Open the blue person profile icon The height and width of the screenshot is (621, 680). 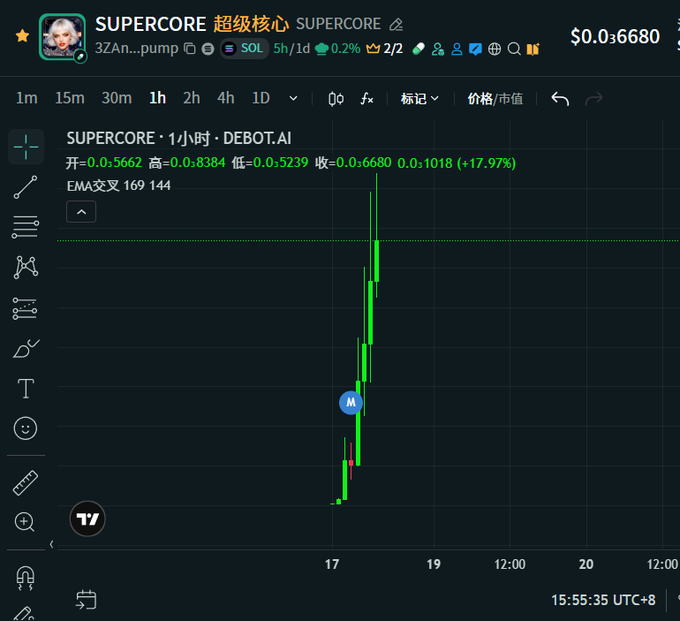point(457,49)
